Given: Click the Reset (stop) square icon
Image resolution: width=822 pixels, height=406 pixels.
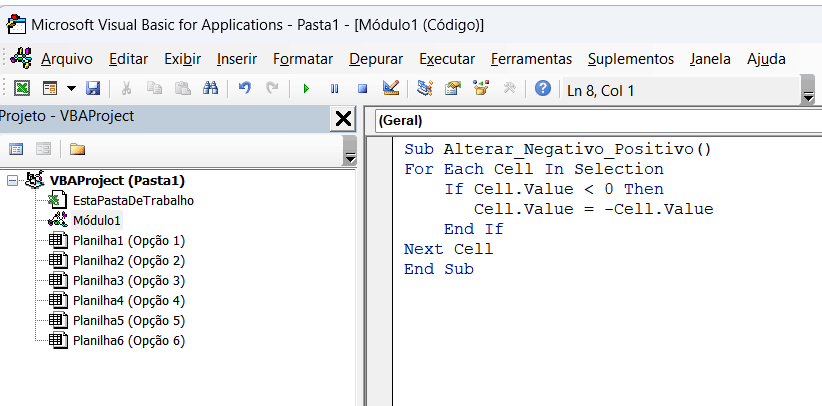Looking at the screenshot, I should coord(362,89).
